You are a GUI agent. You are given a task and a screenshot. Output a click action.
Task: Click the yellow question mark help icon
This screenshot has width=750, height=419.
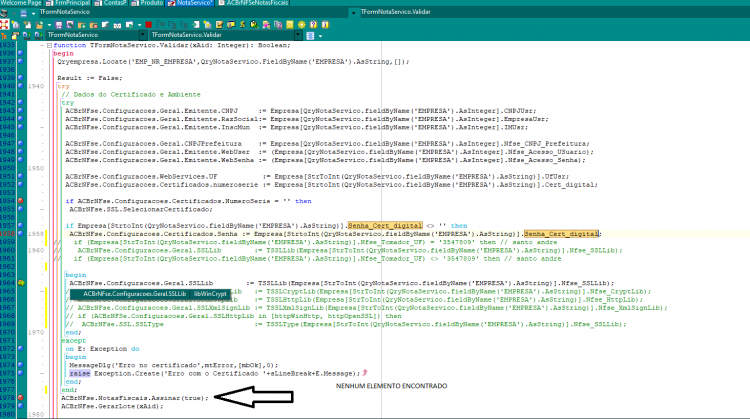[313, 25]
